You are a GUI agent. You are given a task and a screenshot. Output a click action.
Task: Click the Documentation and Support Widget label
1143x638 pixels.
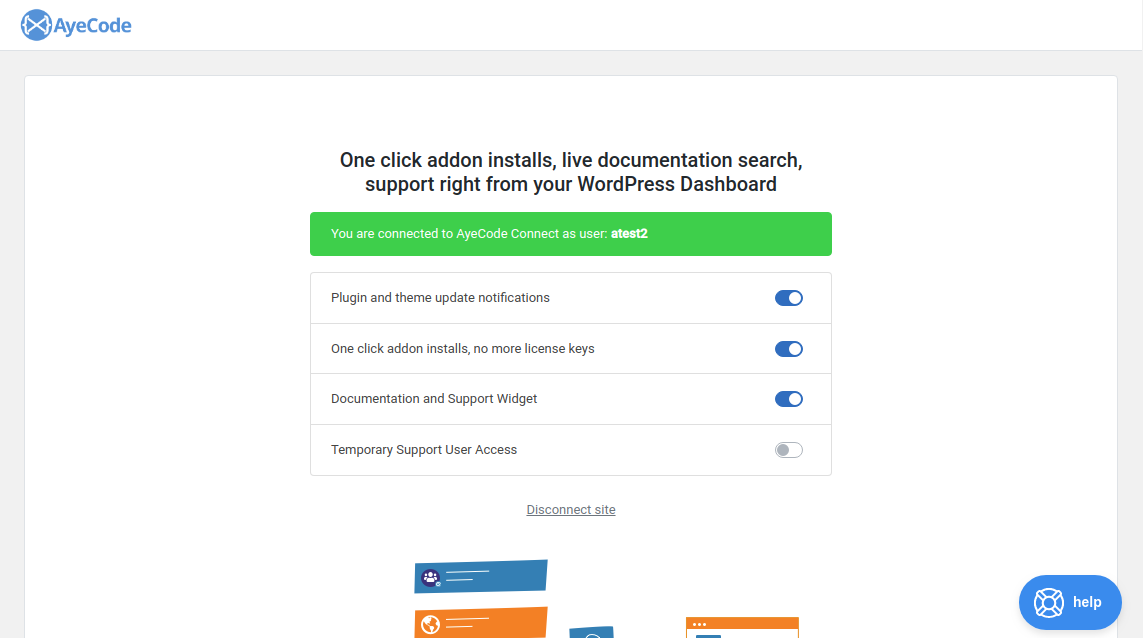point(434,399)
